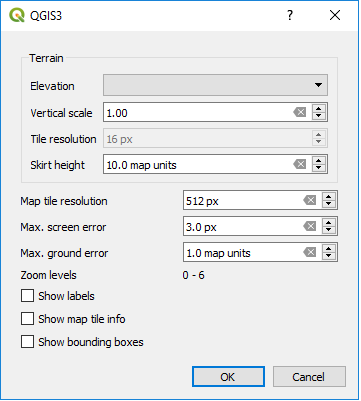Increase Vertical scale with up arrow

click(x=319, y=109)
